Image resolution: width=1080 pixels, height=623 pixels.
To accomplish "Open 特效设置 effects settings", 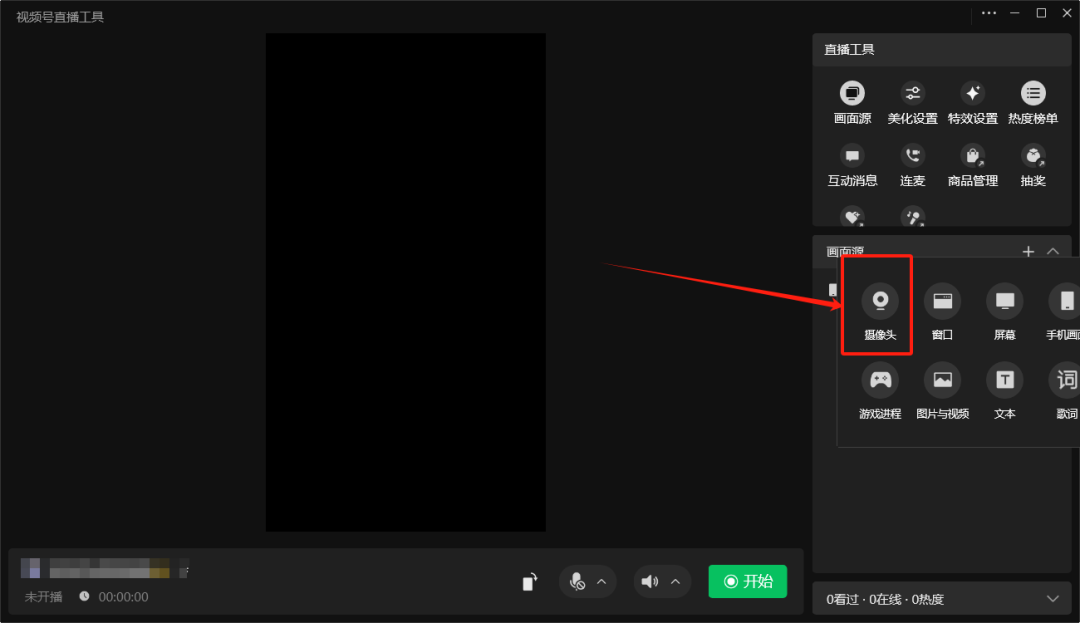I will (972, 94).
